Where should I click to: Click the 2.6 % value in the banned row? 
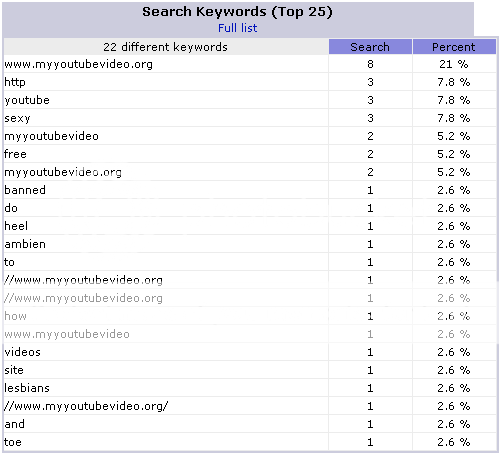[x=454, y=190]
